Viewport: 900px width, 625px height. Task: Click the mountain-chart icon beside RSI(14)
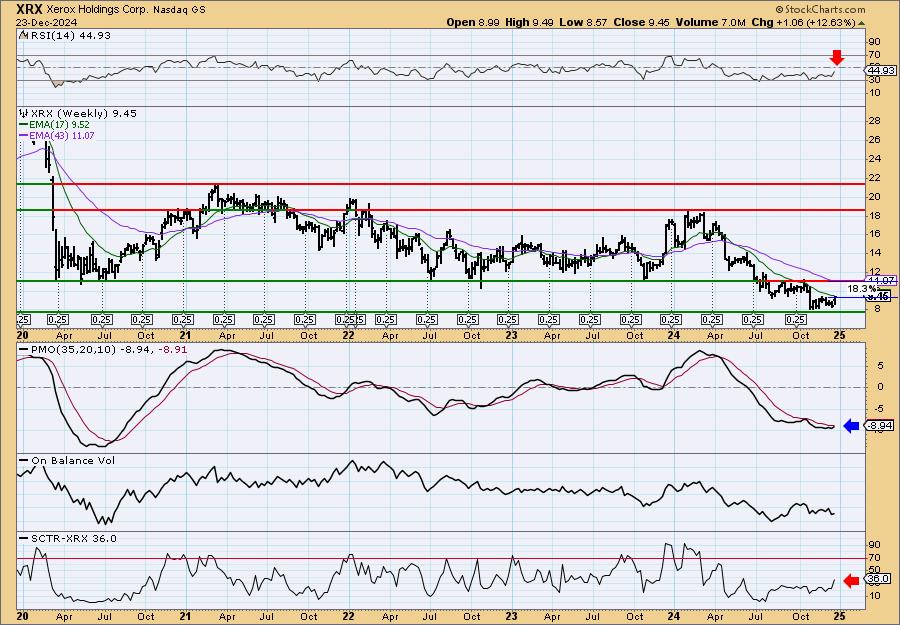point(22,35)
